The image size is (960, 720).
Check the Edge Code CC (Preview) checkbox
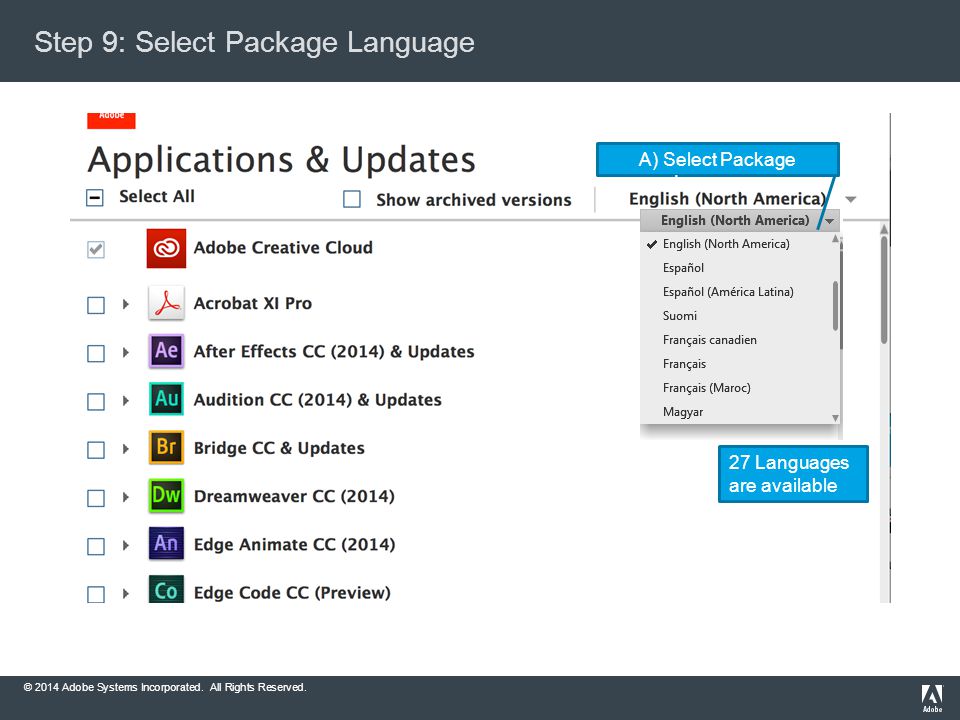(96, 594)
